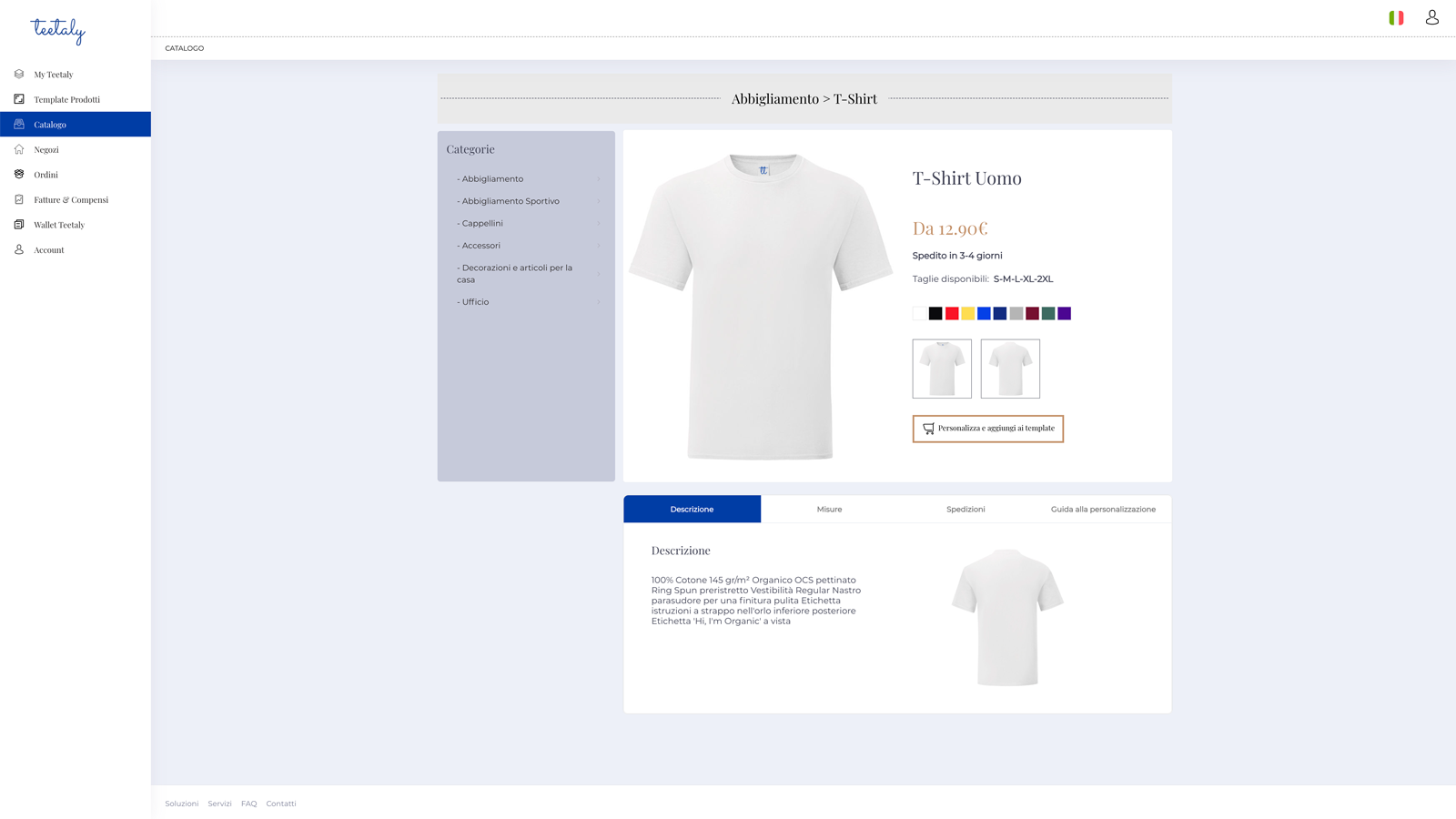The image size is (1456, 819).
Task: Expand the Abbigliamento category chevron
Action: pos(599,179)
